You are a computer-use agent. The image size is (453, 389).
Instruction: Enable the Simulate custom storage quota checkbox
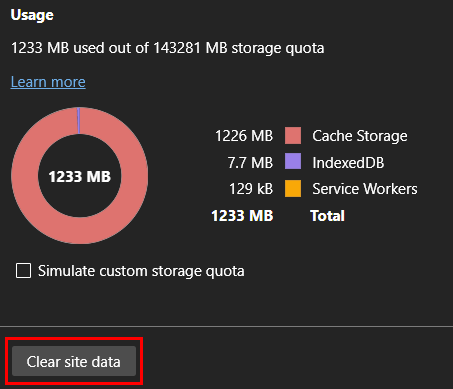(23, 270)
